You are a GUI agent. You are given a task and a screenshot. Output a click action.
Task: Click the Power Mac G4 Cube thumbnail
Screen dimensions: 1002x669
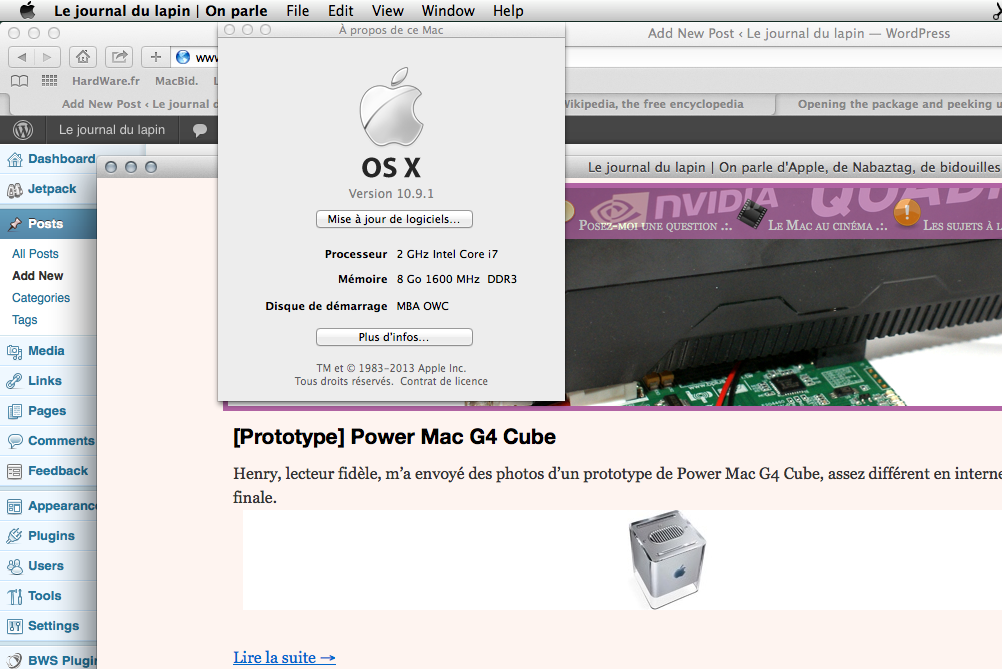tap(667, 559)
